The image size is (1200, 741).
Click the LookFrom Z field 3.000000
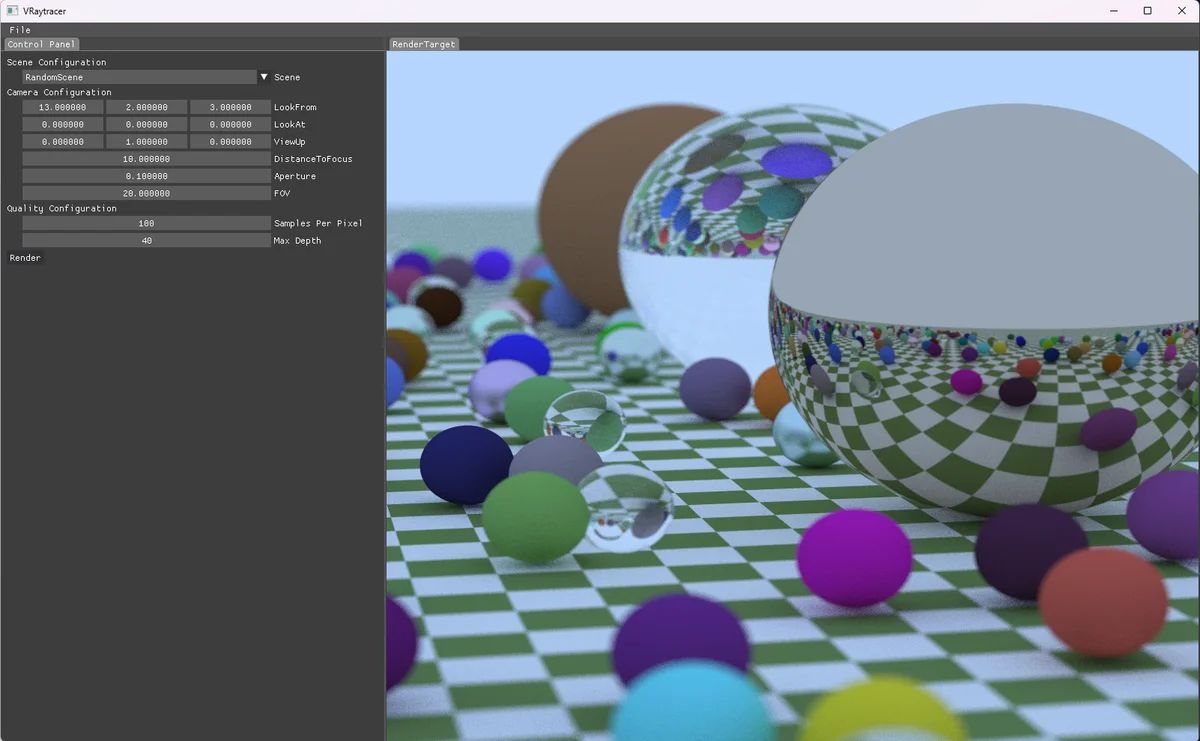(230, 107)
